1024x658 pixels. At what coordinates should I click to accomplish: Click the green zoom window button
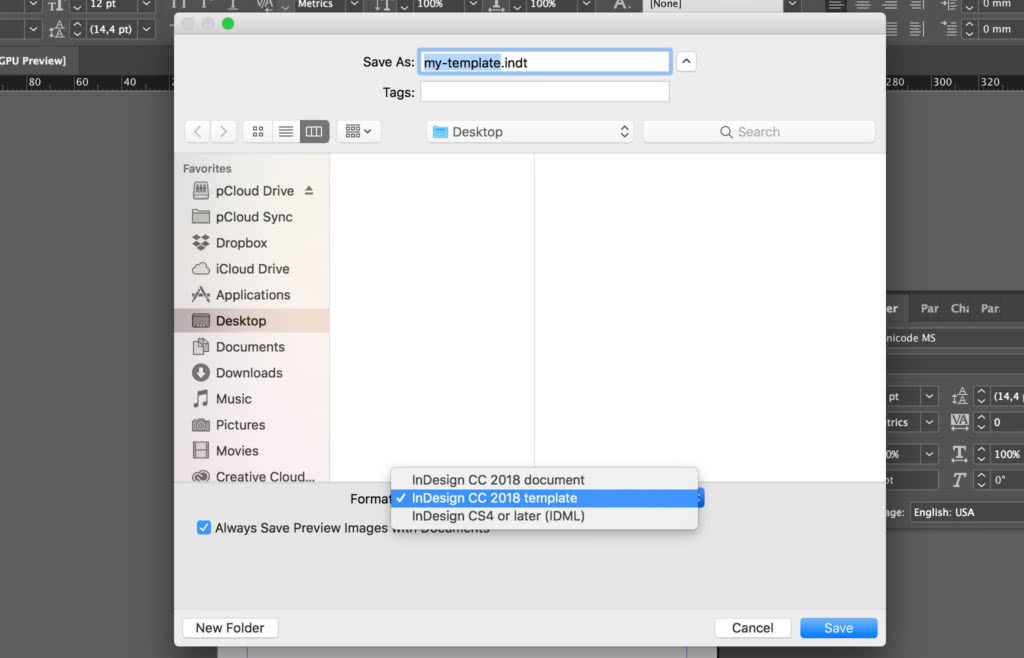click(228, 24)
